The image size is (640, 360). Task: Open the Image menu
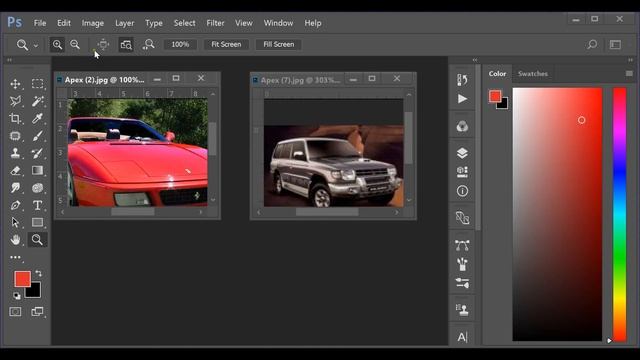pyautogui.click(x=93, y=23)
